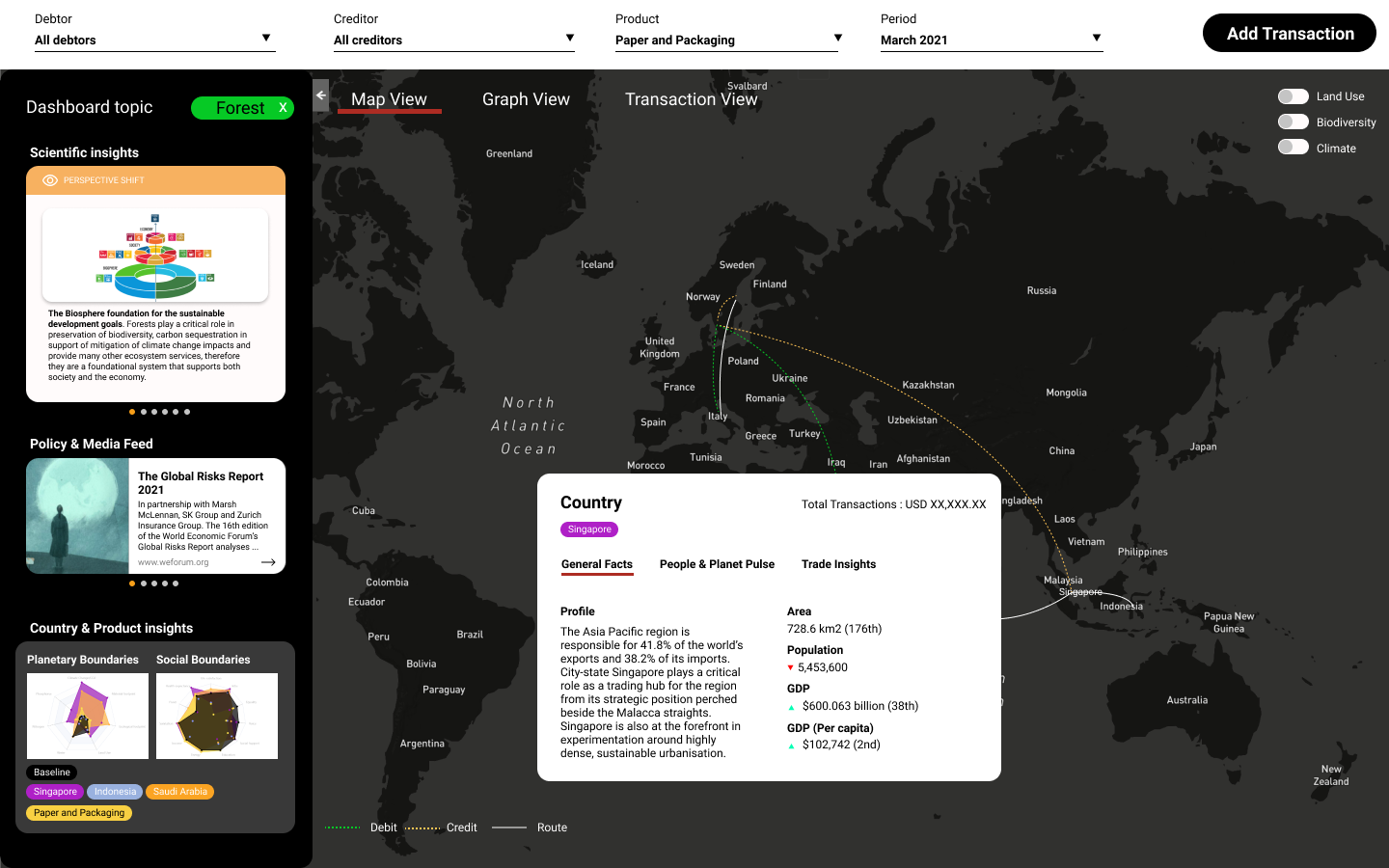The height and width of the screenshot is (868, 1389).
Task: Open the Planetary Boundaries radar chart thumbnail
Action: click(88, 716)
